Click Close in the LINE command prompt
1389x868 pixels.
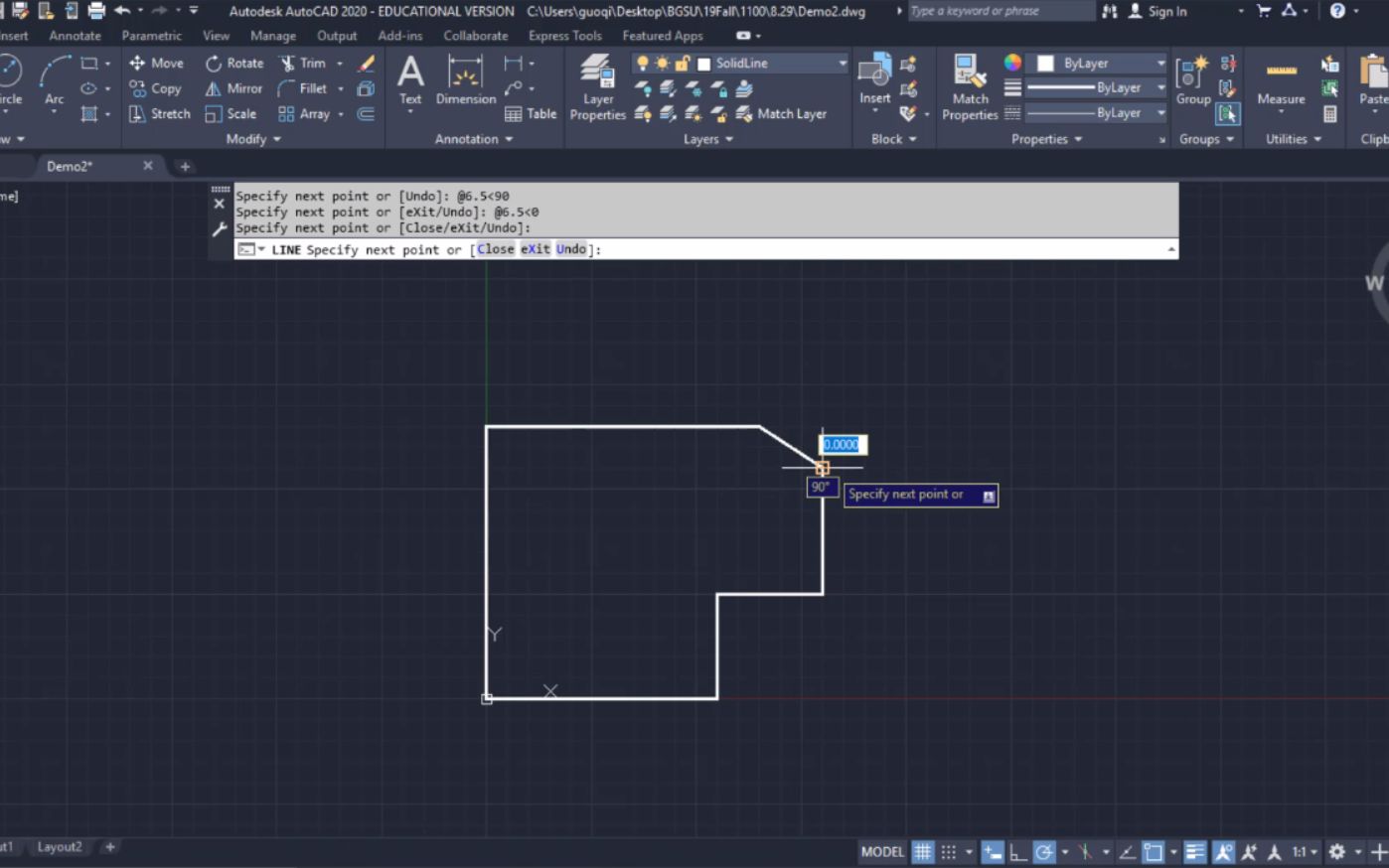495,249
